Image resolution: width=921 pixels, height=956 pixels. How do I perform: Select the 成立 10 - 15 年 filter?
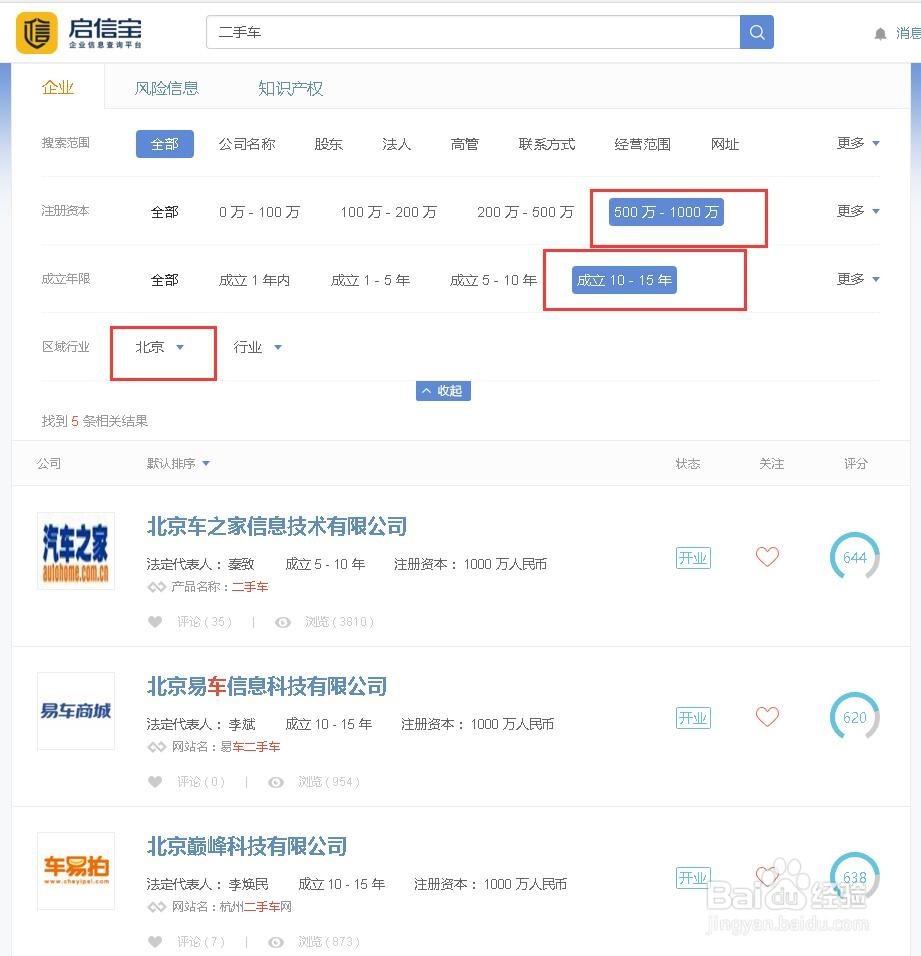624,280
